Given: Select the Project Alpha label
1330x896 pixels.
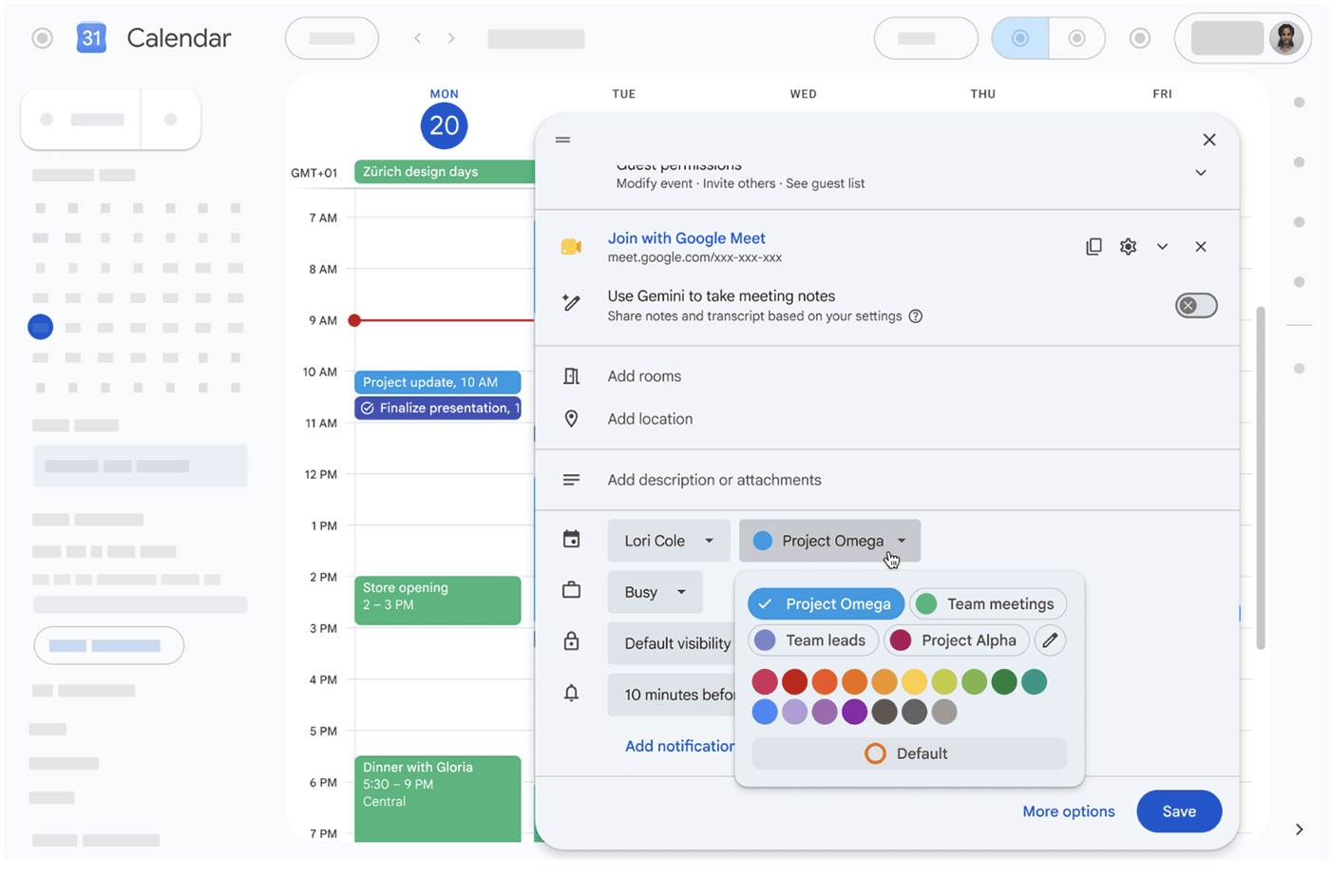Looking at the screenshot, I should point(957,640).
